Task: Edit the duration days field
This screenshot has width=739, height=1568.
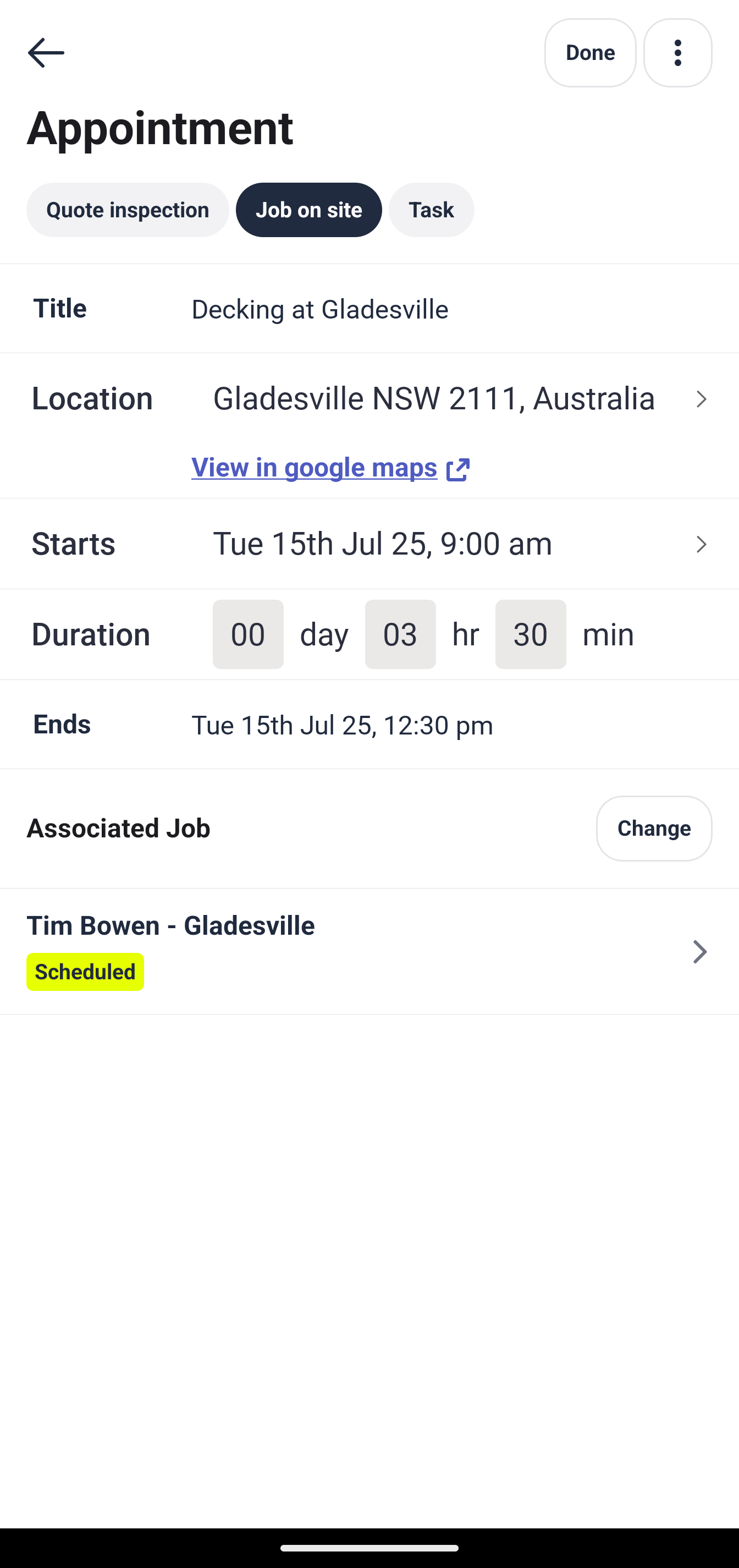Action: (247, 634)
